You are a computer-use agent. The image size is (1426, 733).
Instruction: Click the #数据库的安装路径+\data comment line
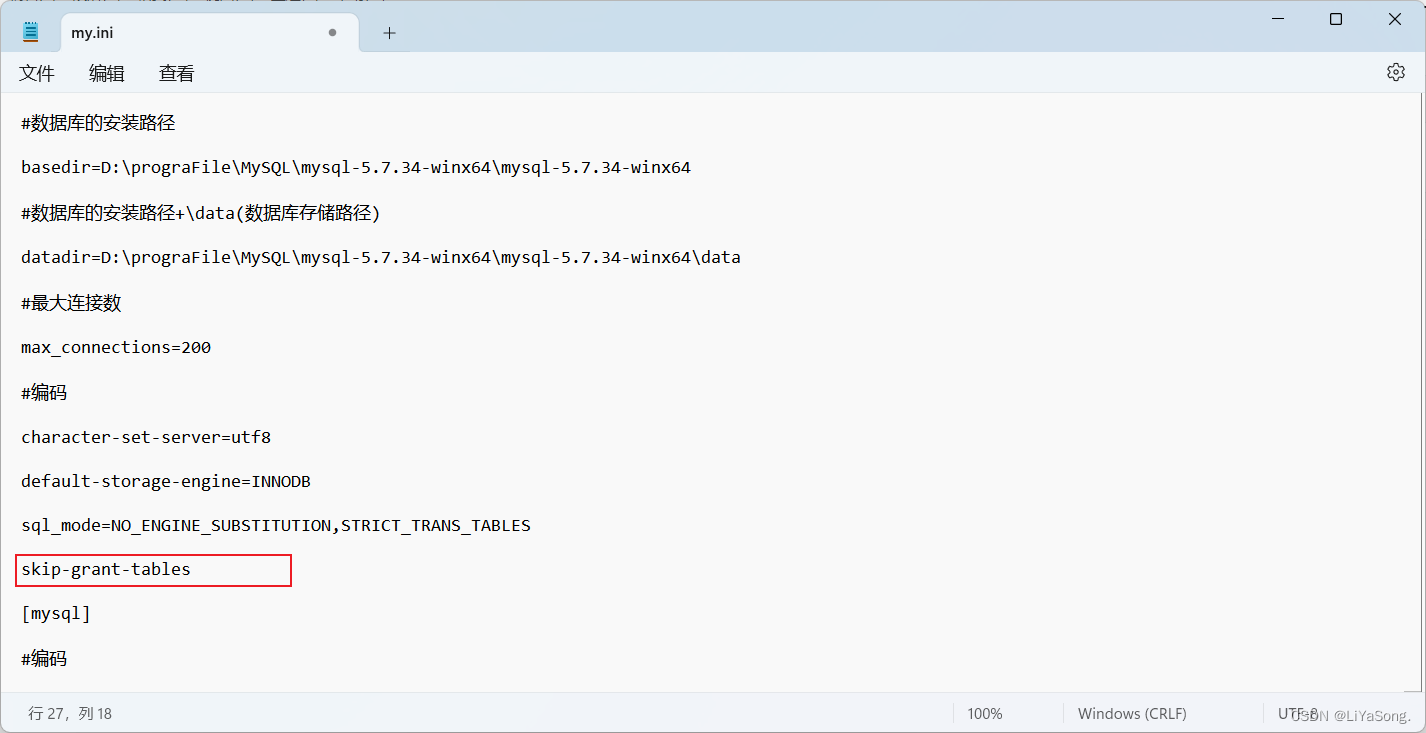201,212
